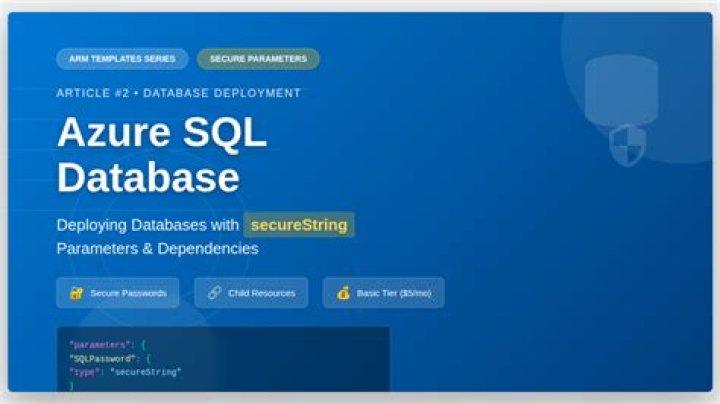The image size is (720, 404).
Task: Click the Database heading word
Action: (148, 178)
